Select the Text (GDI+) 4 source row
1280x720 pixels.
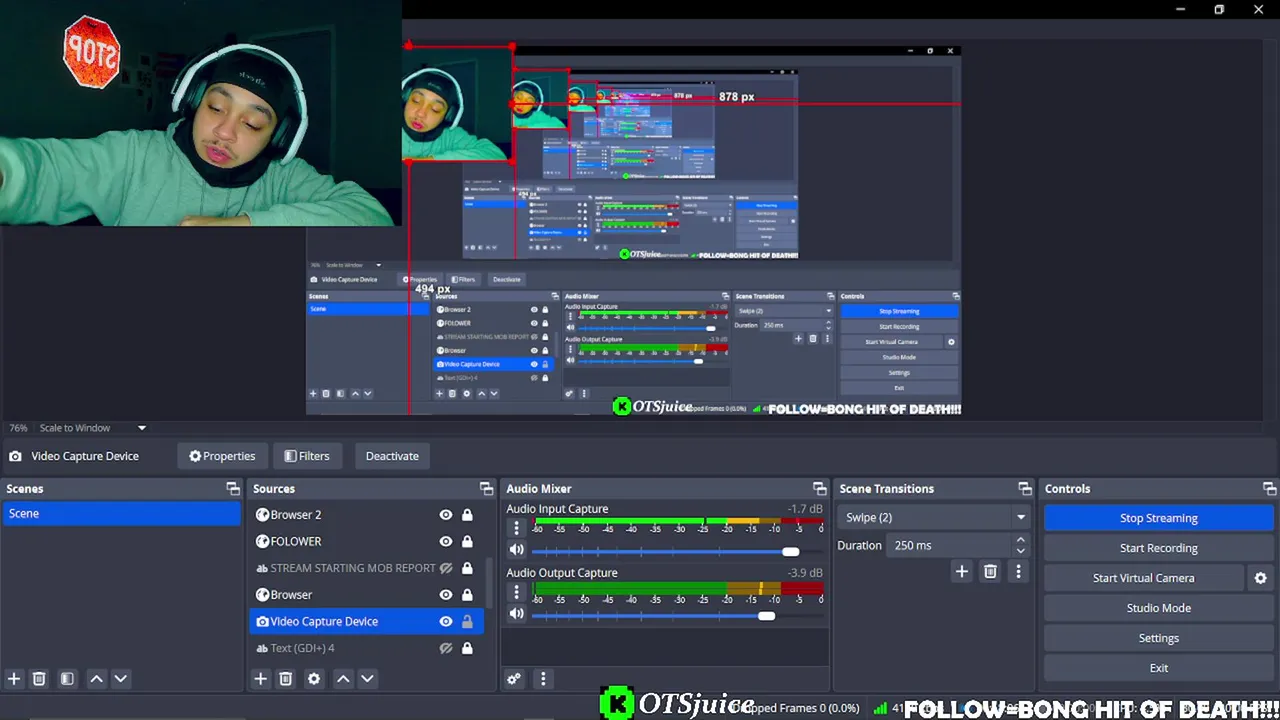point(366,648)
